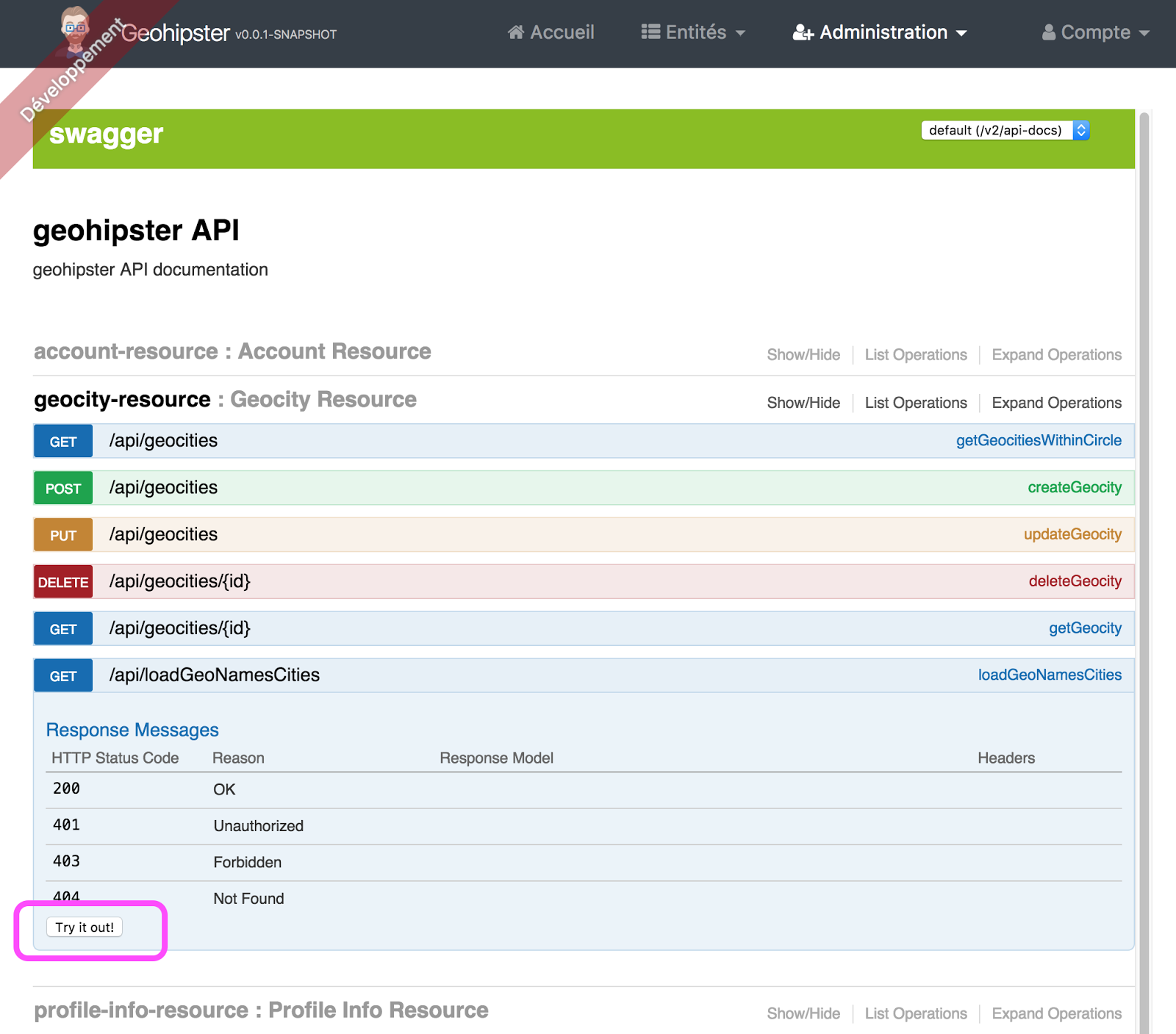The width and height of the screenshot is (1176, 1034).
Task: Click the Geohipster avatar logo
Action: click(x=75, y=29)
